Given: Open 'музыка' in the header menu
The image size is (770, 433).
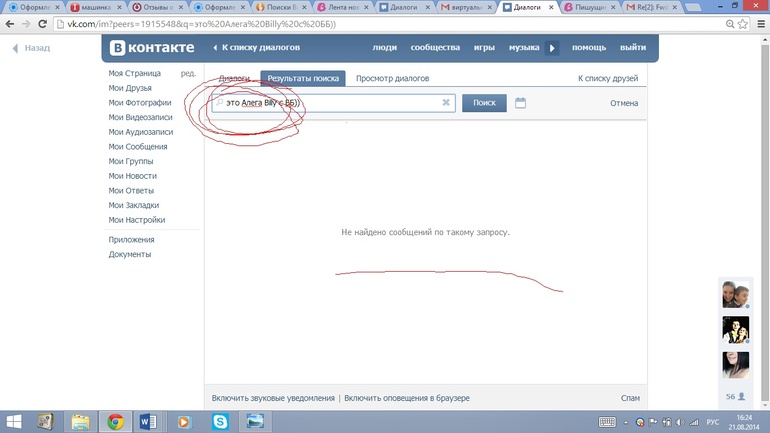Looking at the screenshot, I should pos(524,48).
